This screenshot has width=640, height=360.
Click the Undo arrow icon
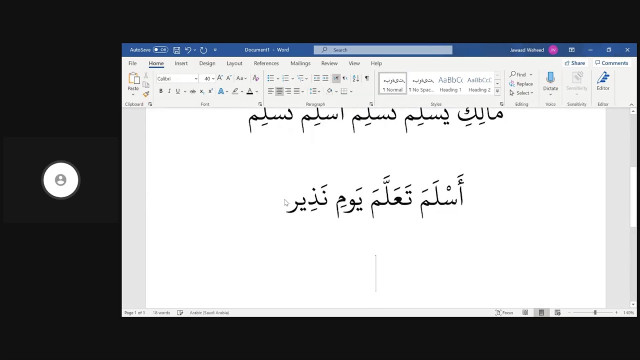click(x=188, y=50)
